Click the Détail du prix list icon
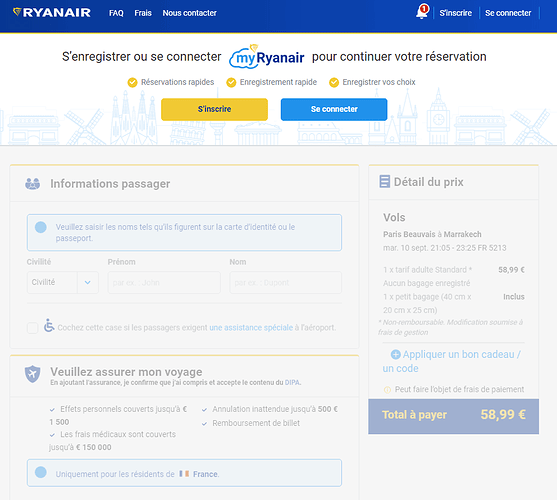This screenshot has height=500, width=557. point(384,181)
